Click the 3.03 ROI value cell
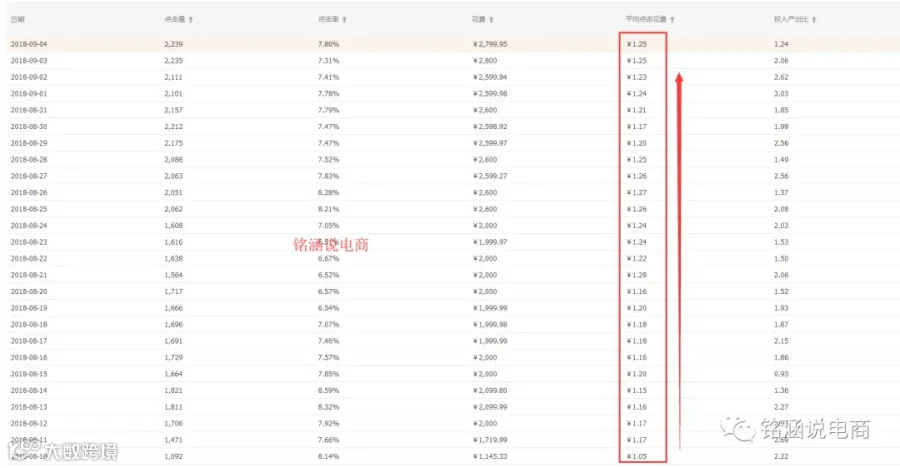This screenshot has height=468, width=900. pyautogui.click(x=781, y=94)
